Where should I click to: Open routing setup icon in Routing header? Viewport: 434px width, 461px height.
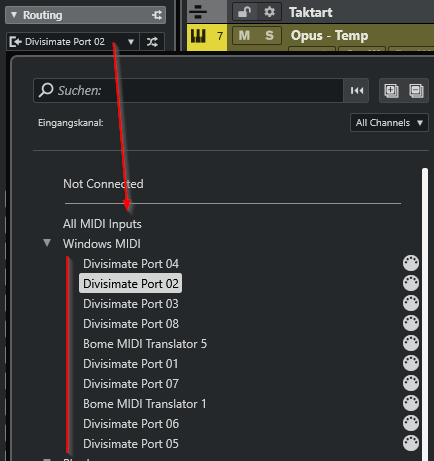click(157, 15)
